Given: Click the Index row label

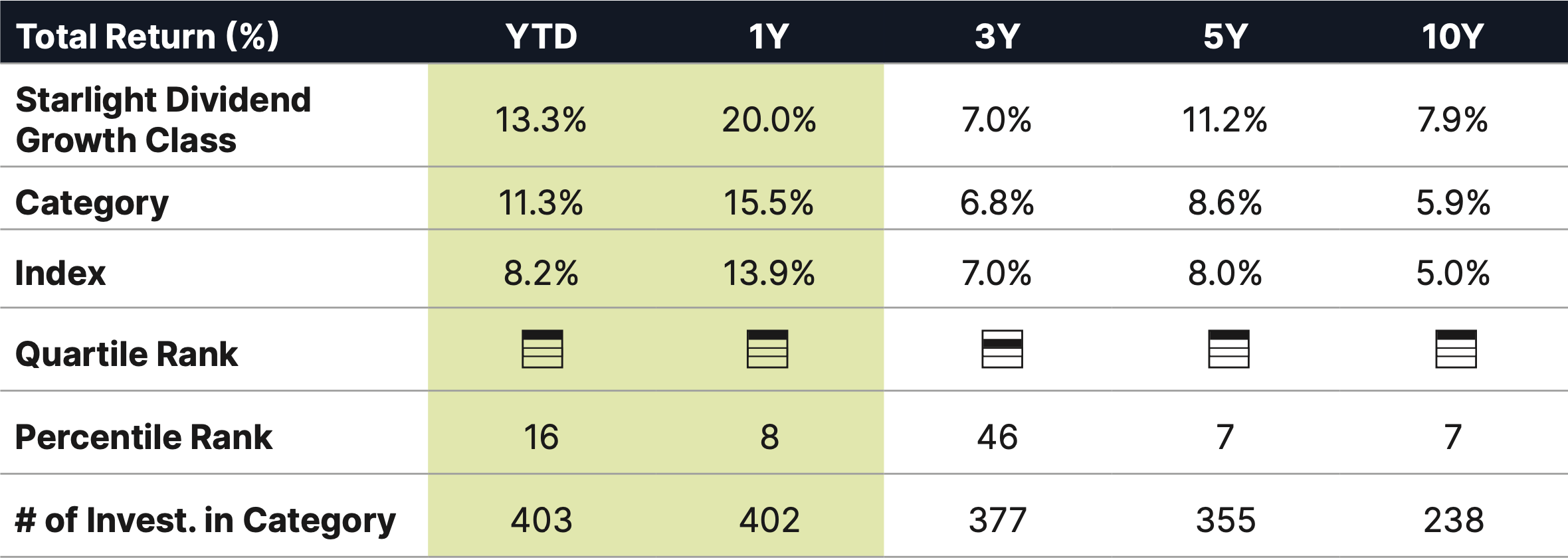Looking at the screenshot, I should click(x=60, y=273).
